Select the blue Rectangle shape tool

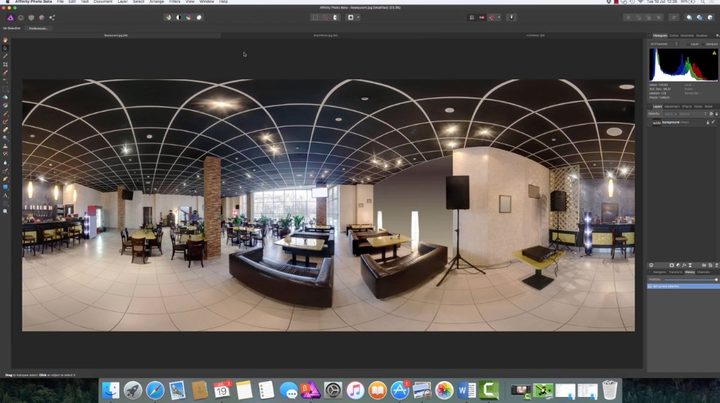pos(6,187)
